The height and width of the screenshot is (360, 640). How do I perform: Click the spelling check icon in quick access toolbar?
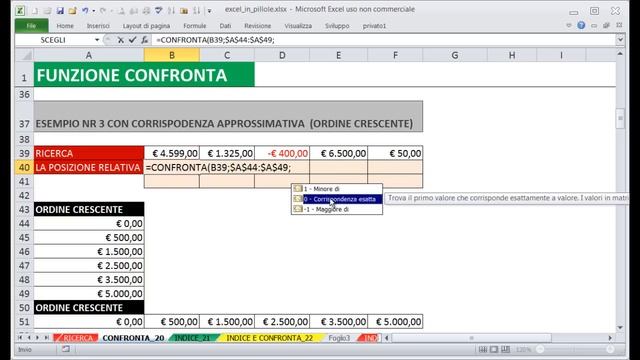pos(158,11)
